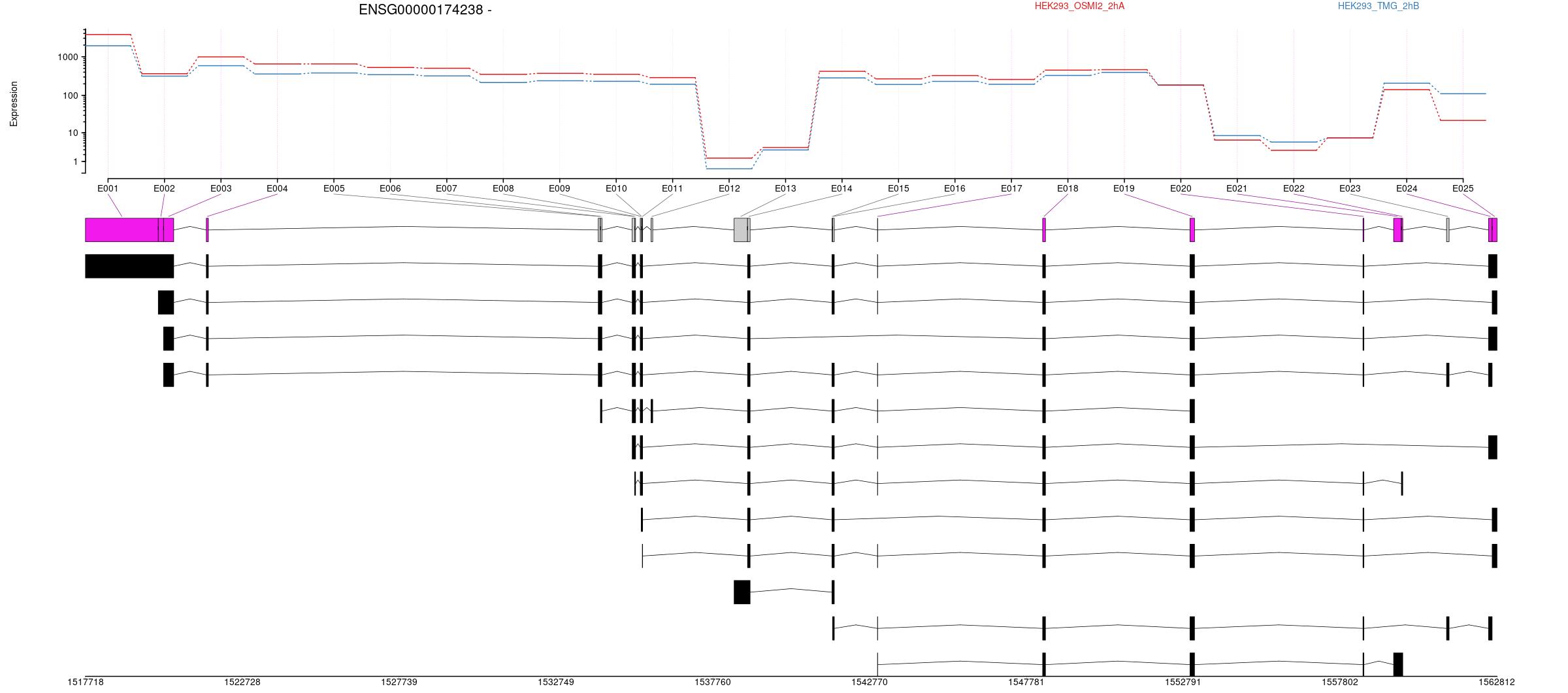Click the Expression y-axis title
This screenshot has height=693, width=1568.
click(x=14, y=104)
